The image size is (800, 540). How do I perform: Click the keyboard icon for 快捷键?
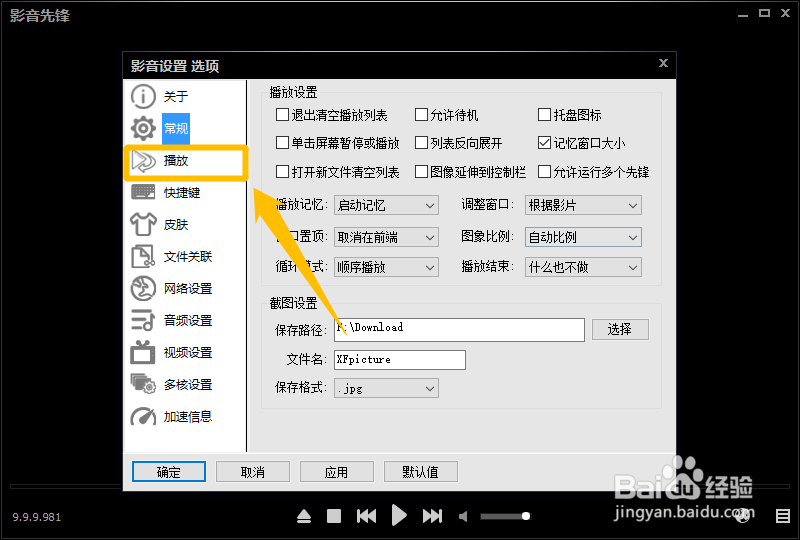143,192
